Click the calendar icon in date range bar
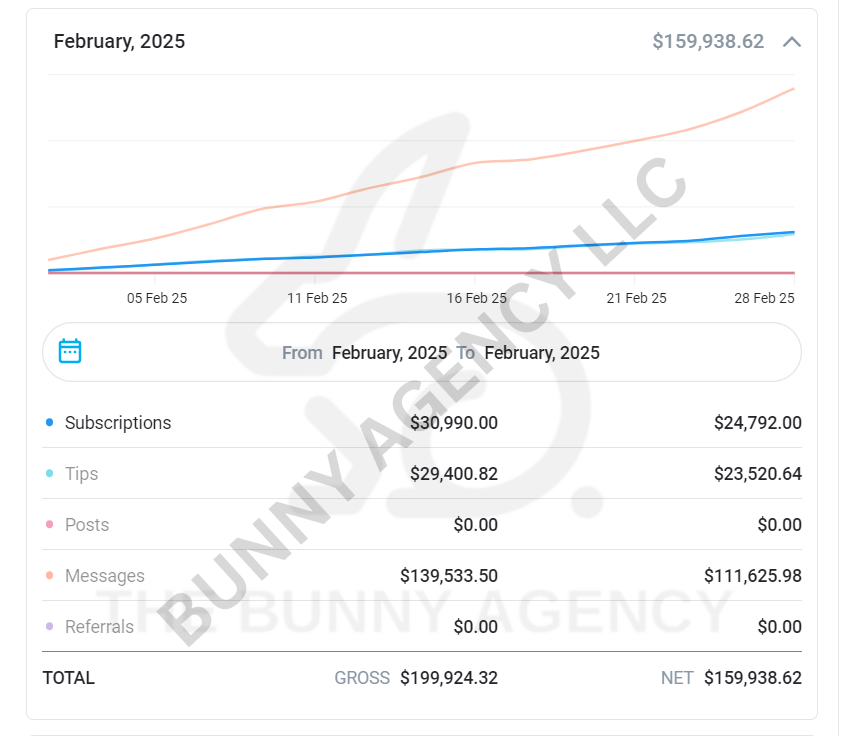This screenshot has width=843, height=736. tap(70, 351)
